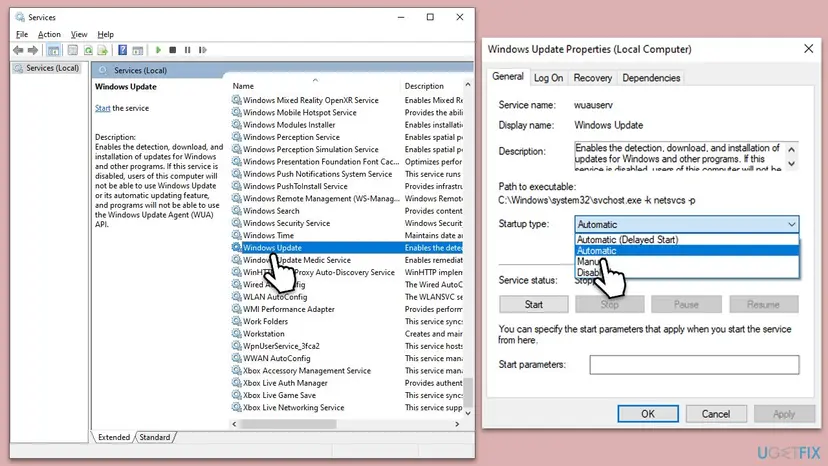This screenshot has height=466, width=828.
Task: Select Services (Local) in the console tree
Action: tap(47, 68)
